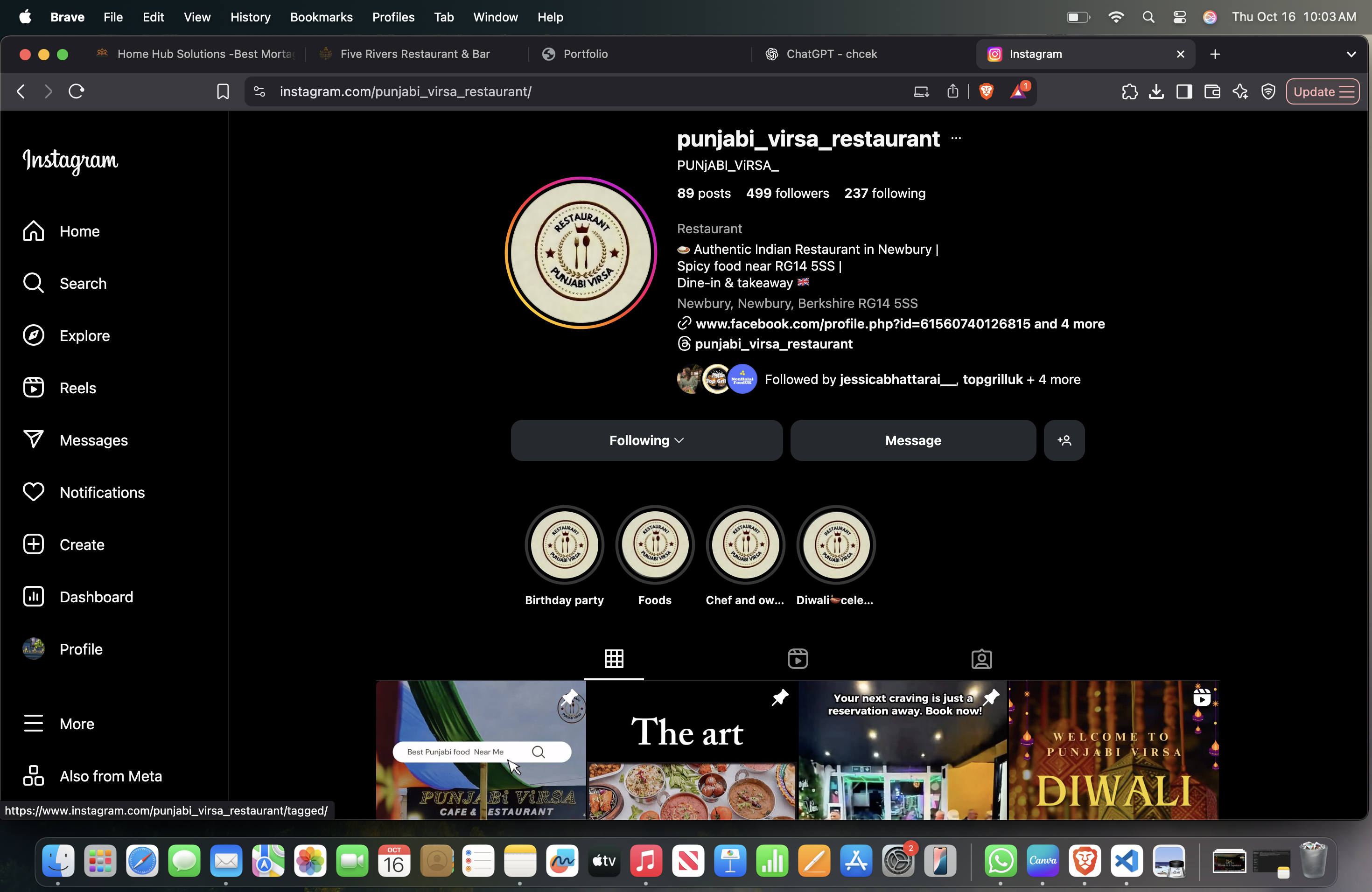Click the Explore compass icon
Screen dimensions: 1372x892
pyautogui.click(x=34, y=335)
